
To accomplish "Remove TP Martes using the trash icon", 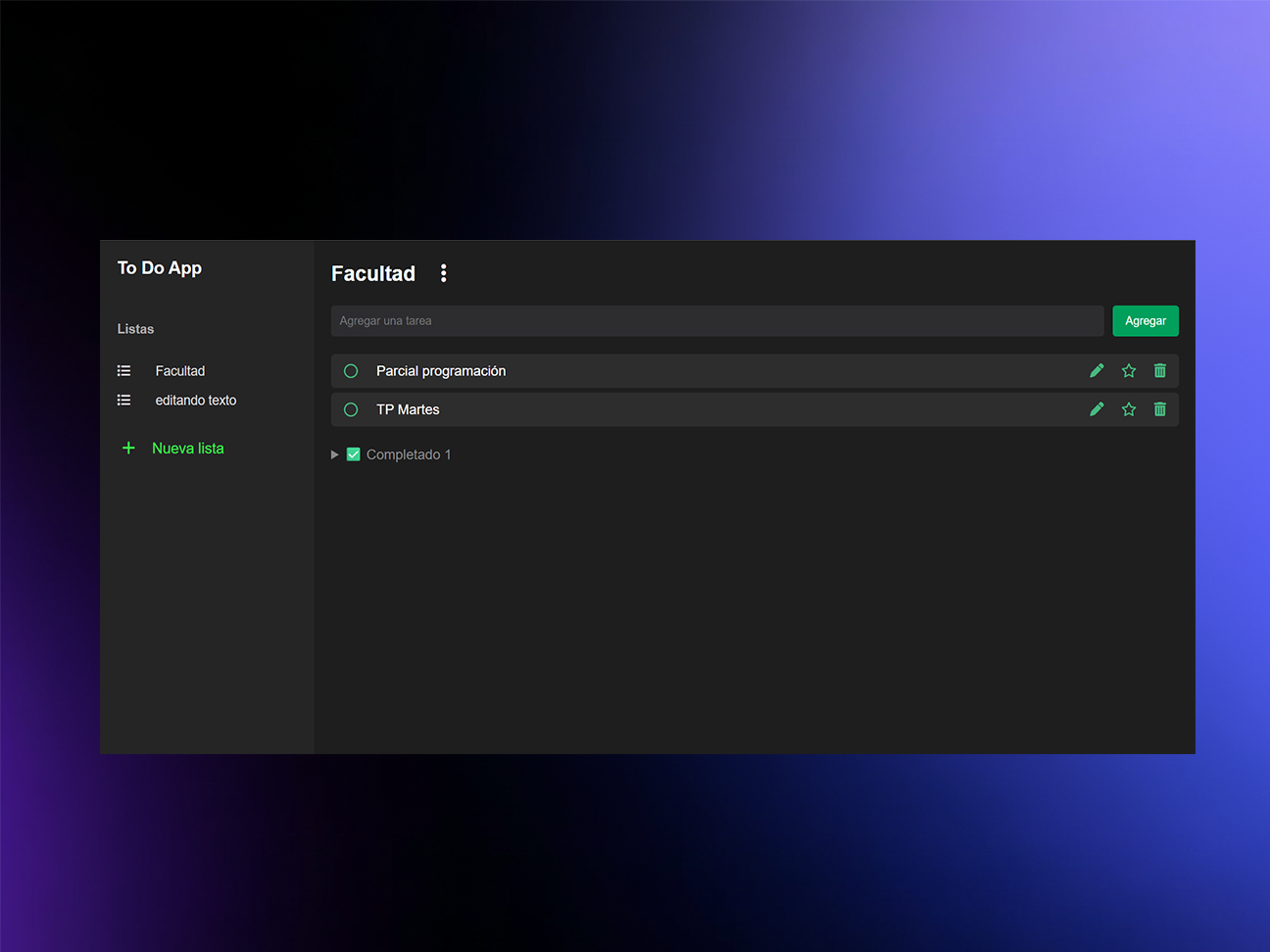I will click(x=1160, y=409).
